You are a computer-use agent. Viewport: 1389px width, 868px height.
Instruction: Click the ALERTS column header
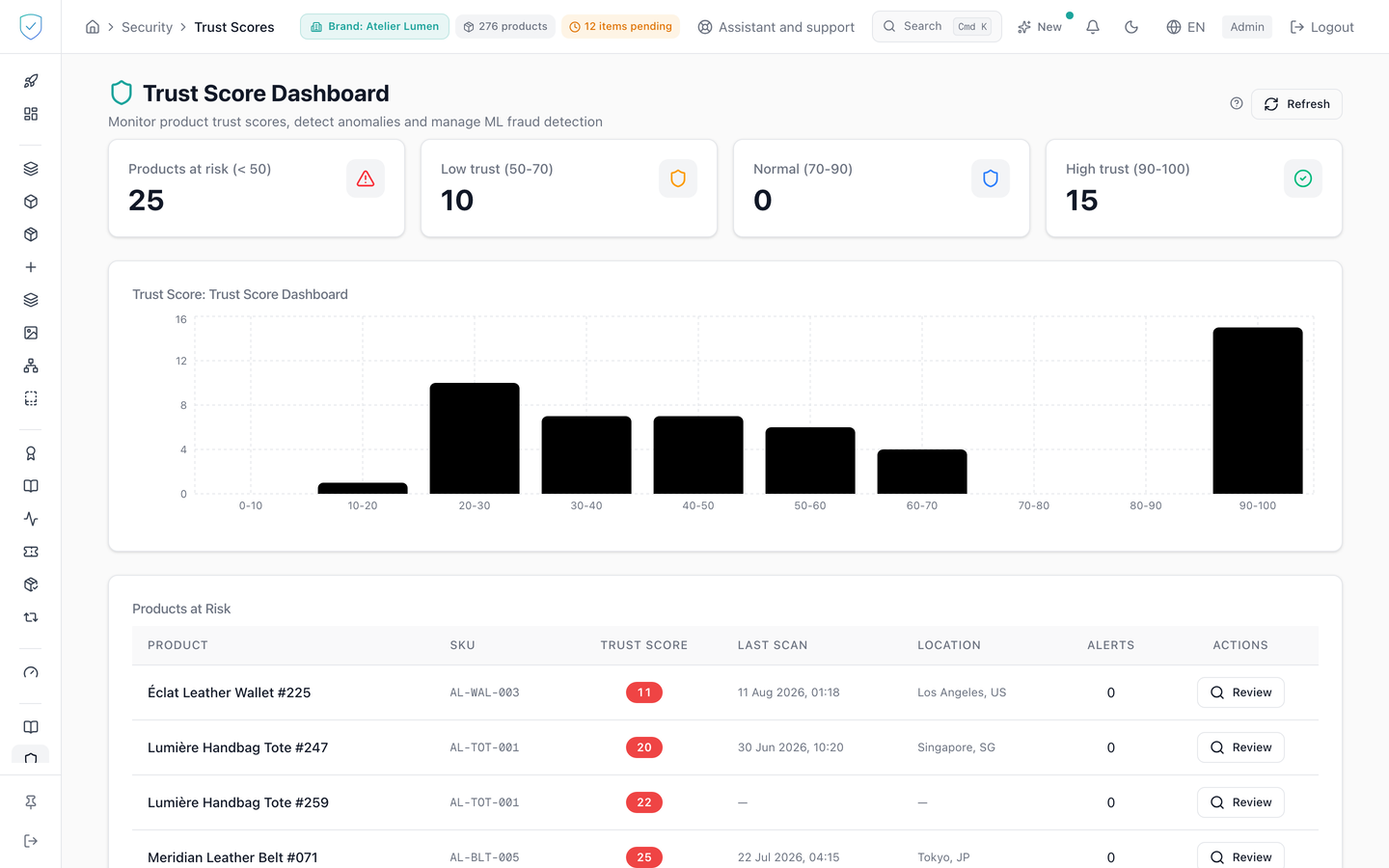tap(1111, 645)
